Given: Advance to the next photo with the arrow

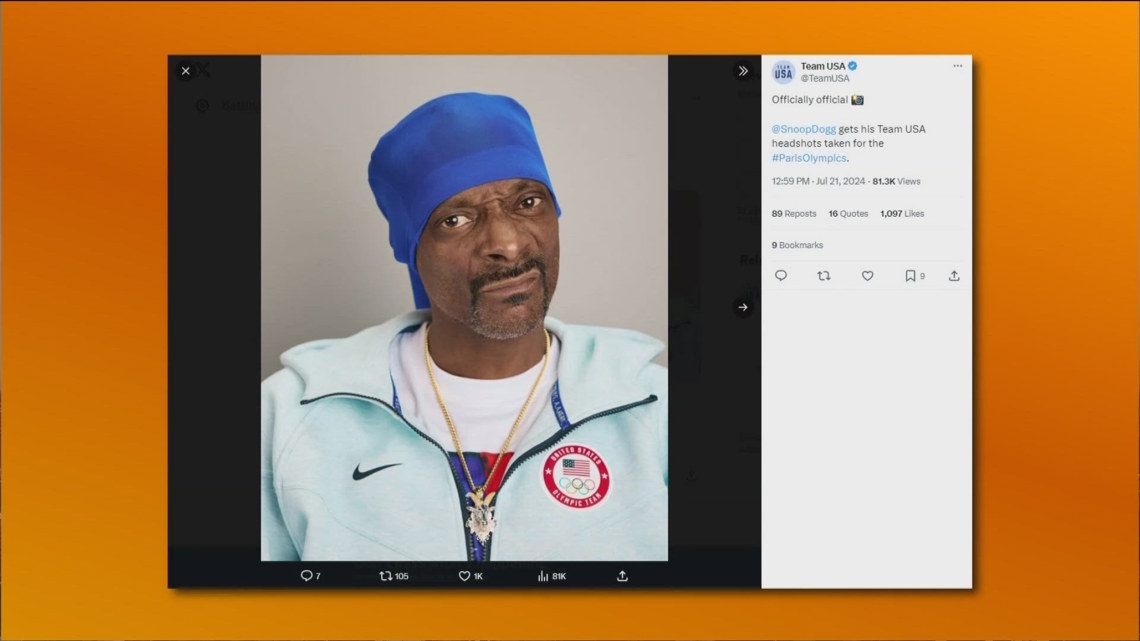Looking at the screenshot, I should coord(743,307).
